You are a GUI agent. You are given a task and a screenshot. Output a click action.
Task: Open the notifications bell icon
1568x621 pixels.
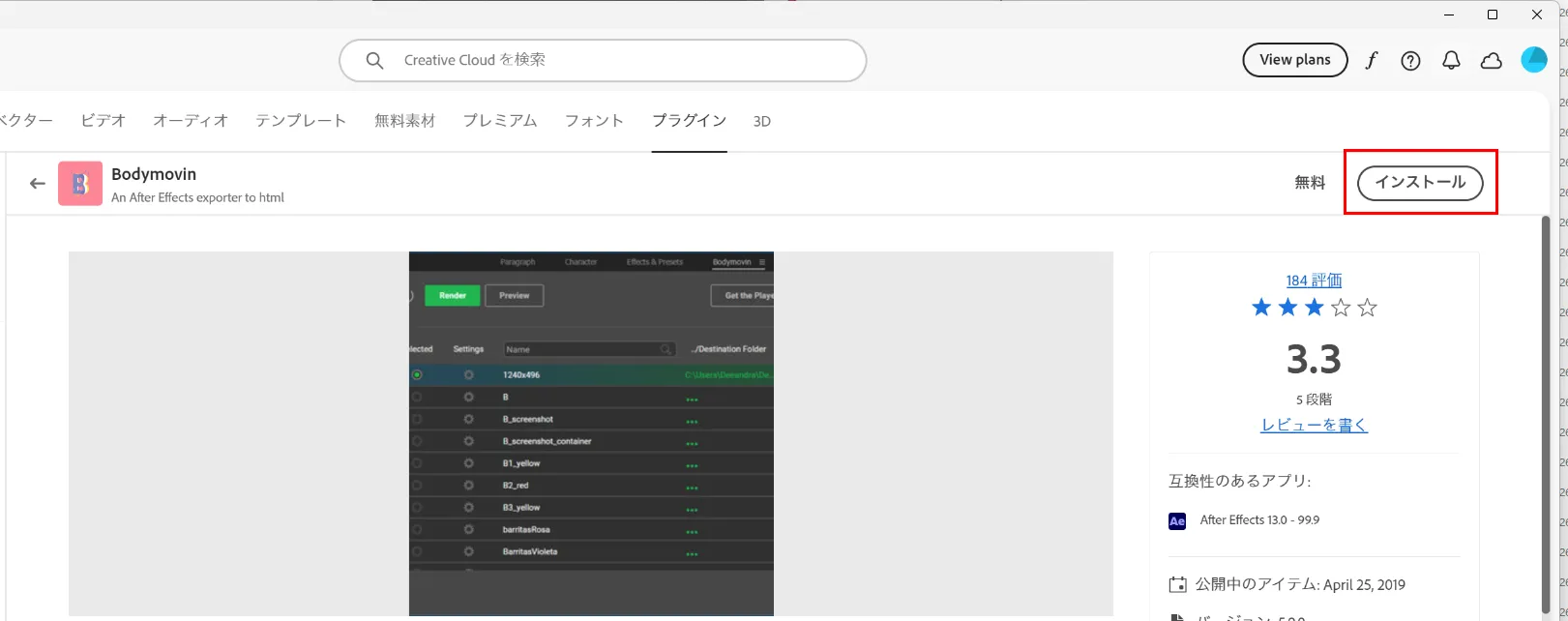[x=1451, y=61]
